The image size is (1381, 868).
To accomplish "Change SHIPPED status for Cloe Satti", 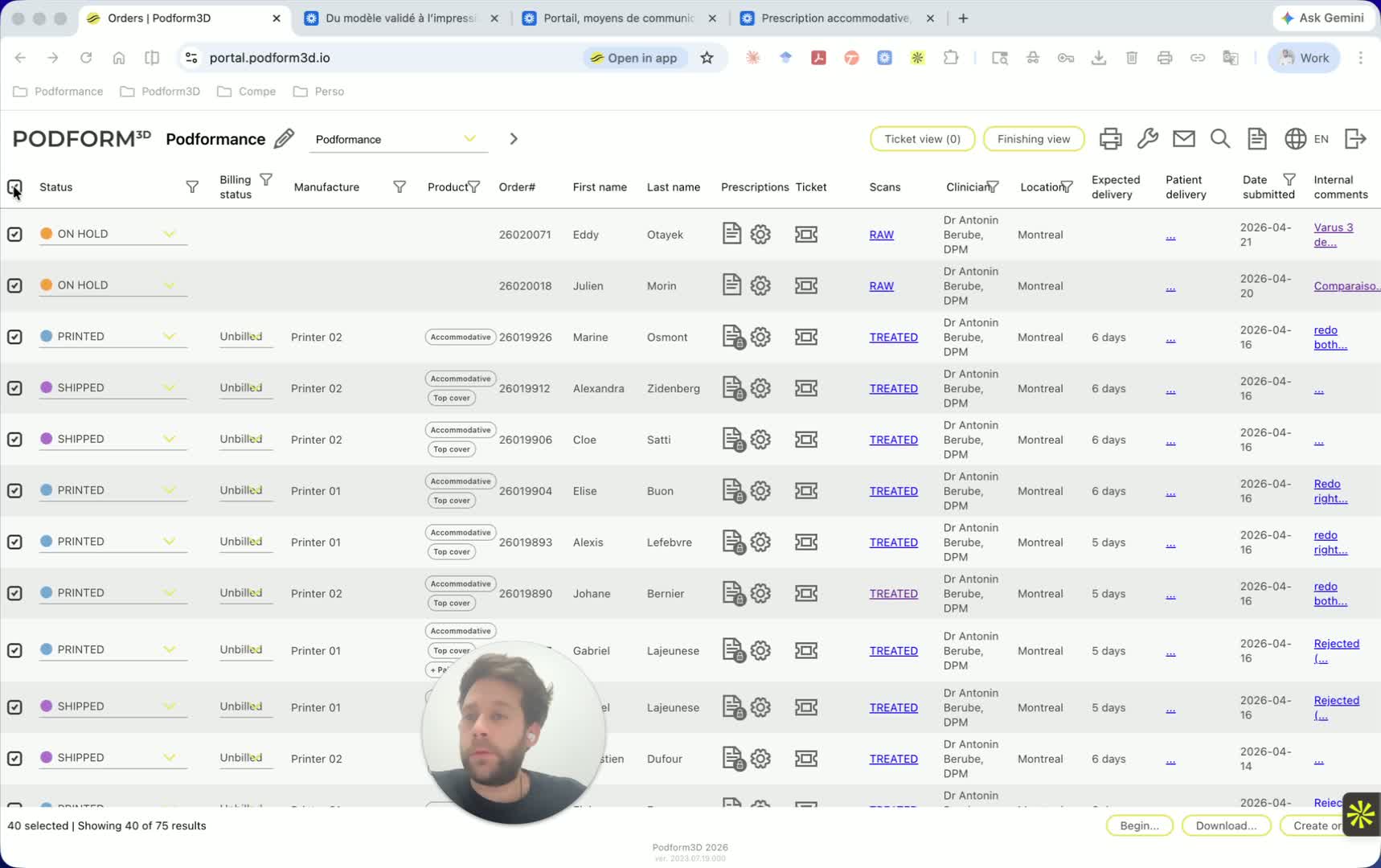I will [113, 440].
